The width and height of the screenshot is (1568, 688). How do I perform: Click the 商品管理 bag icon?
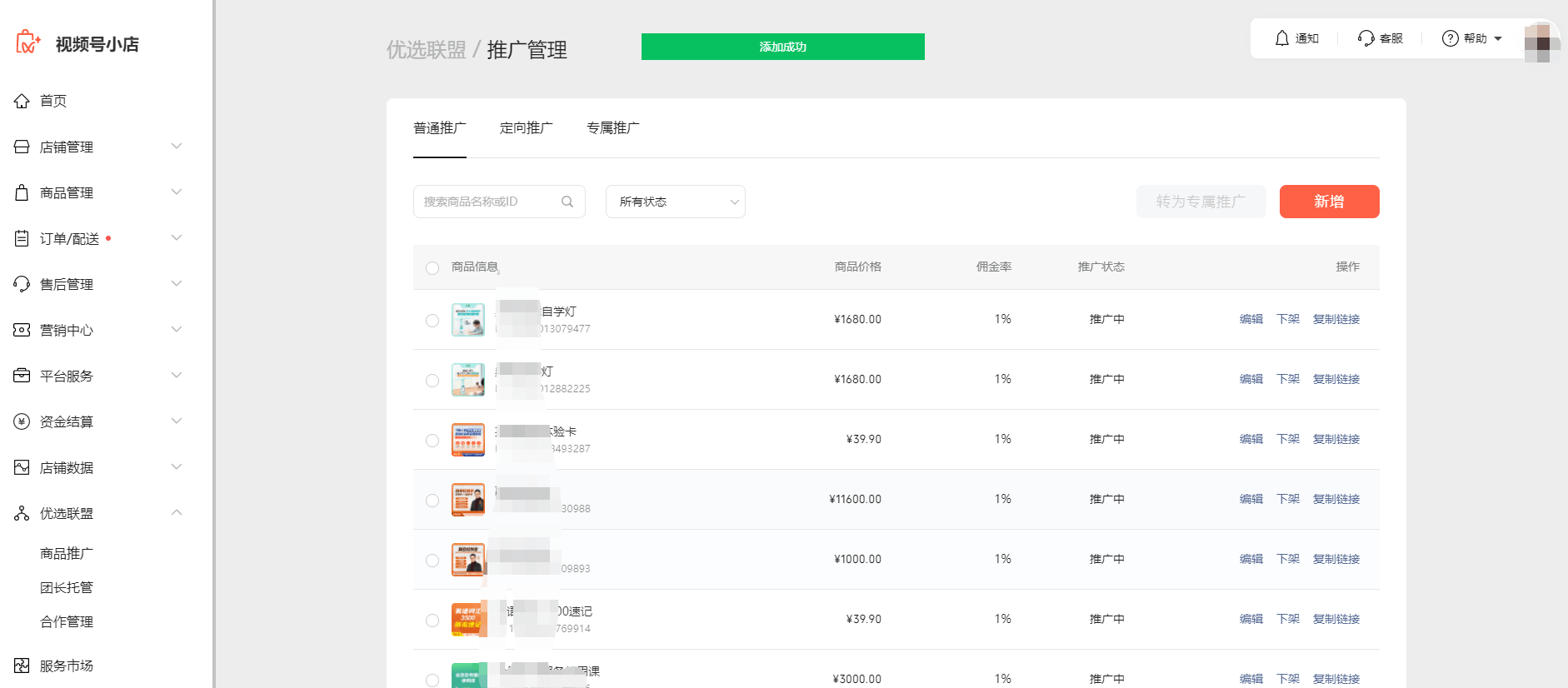tap(22, 193)
